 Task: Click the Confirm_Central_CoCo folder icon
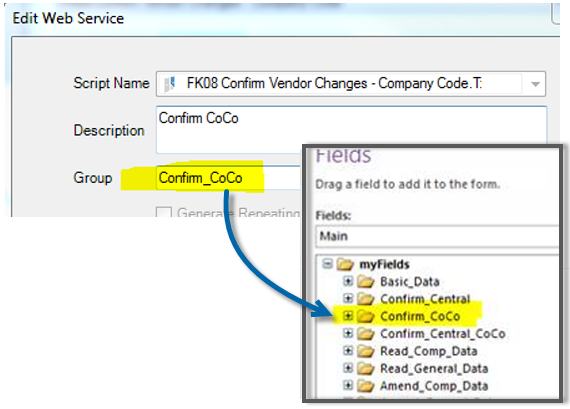coord(365,333)
